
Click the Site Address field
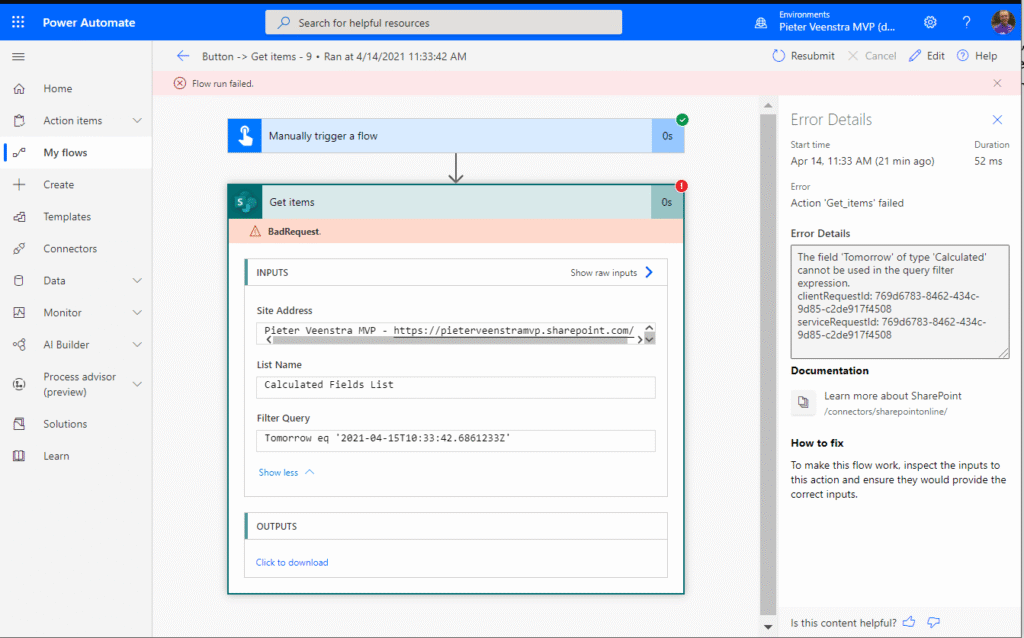click(456, 333)
